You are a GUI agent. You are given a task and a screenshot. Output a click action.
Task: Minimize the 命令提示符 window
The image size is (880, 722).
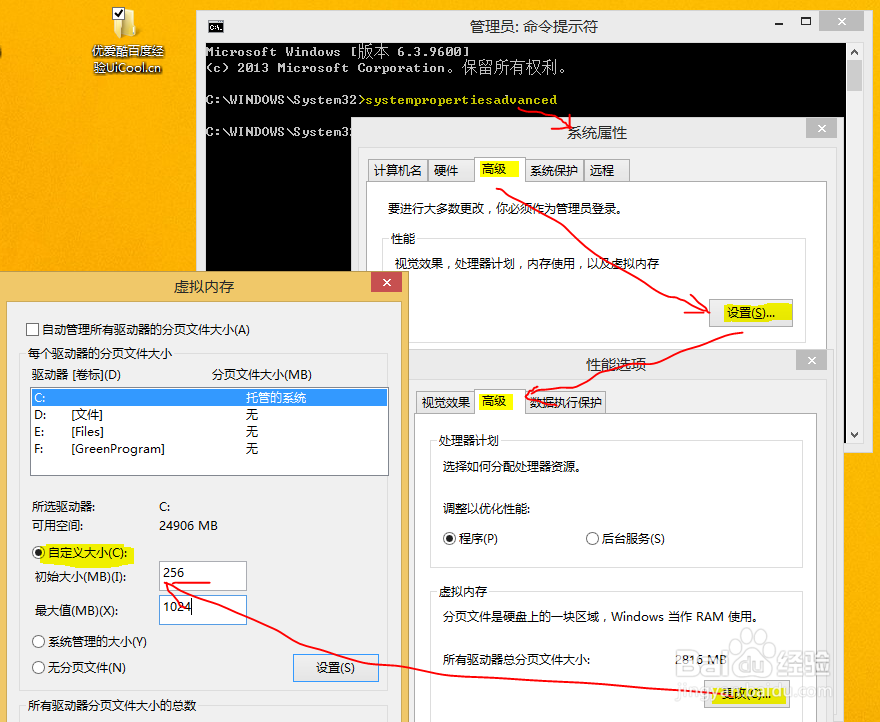click(778, 23)
